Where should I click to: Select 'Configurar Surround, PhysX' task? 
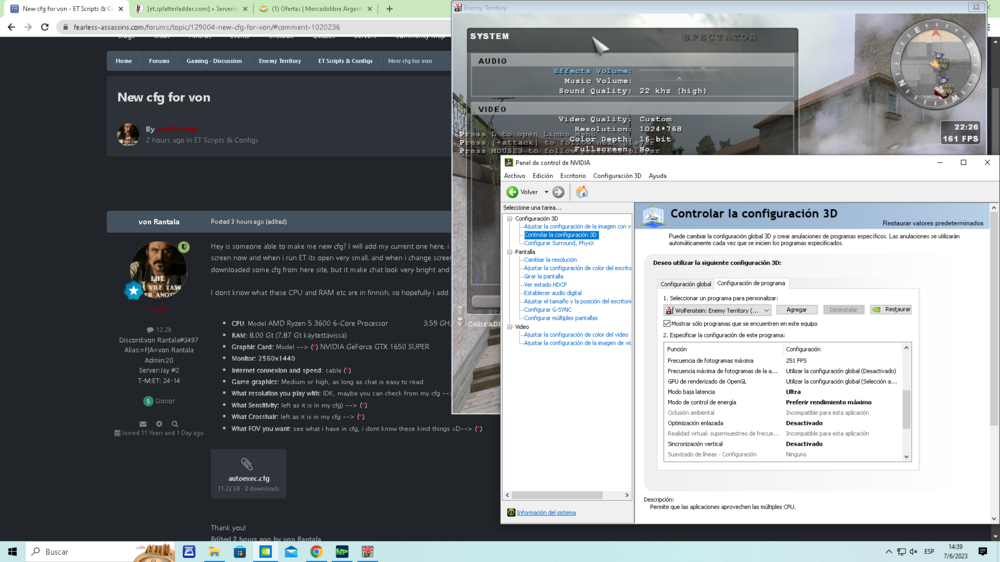tap(559, 243)
